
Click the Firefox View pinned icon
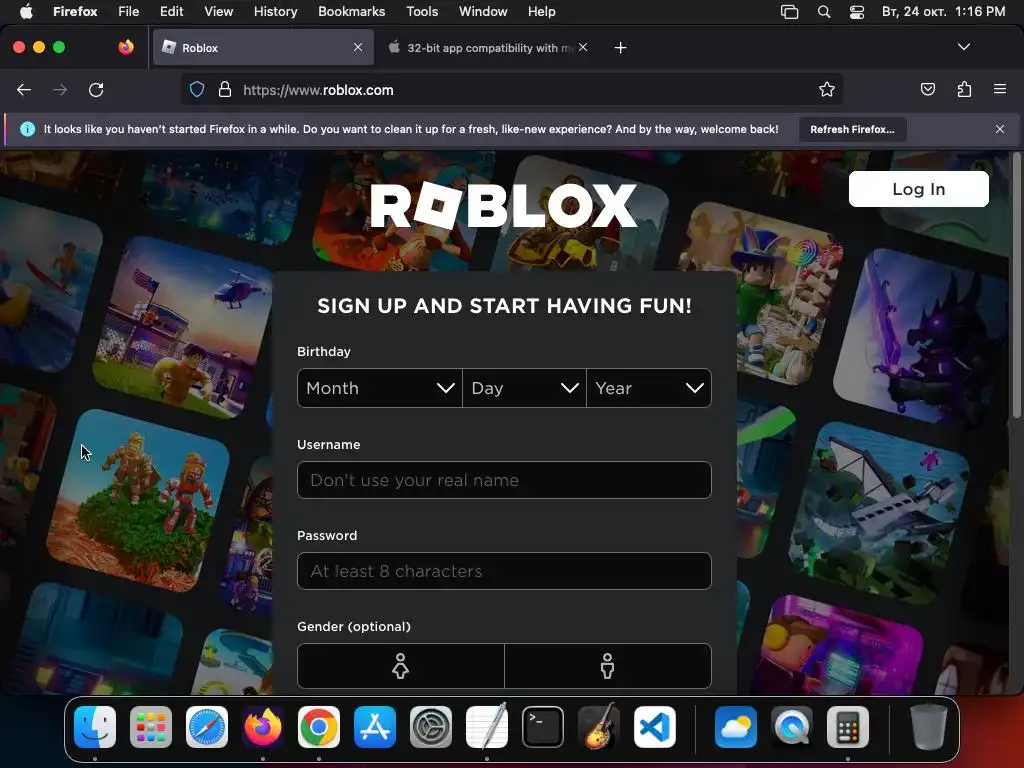coord(126,47)
